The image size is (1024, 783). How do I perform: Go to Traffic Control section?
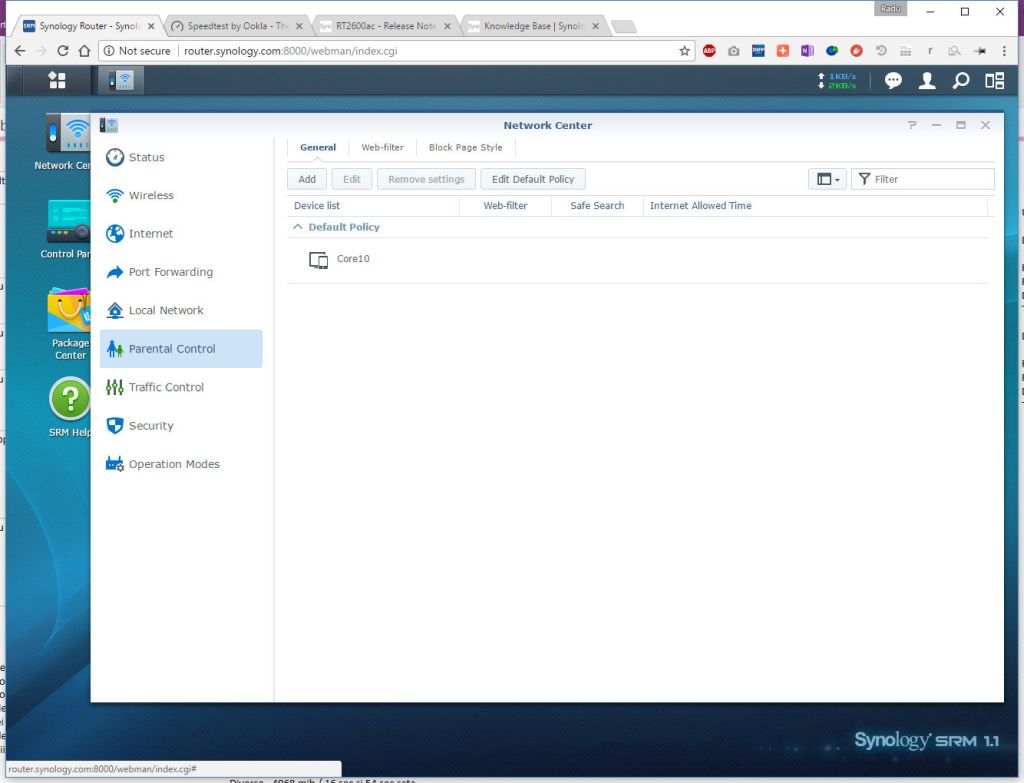[166, 387]
